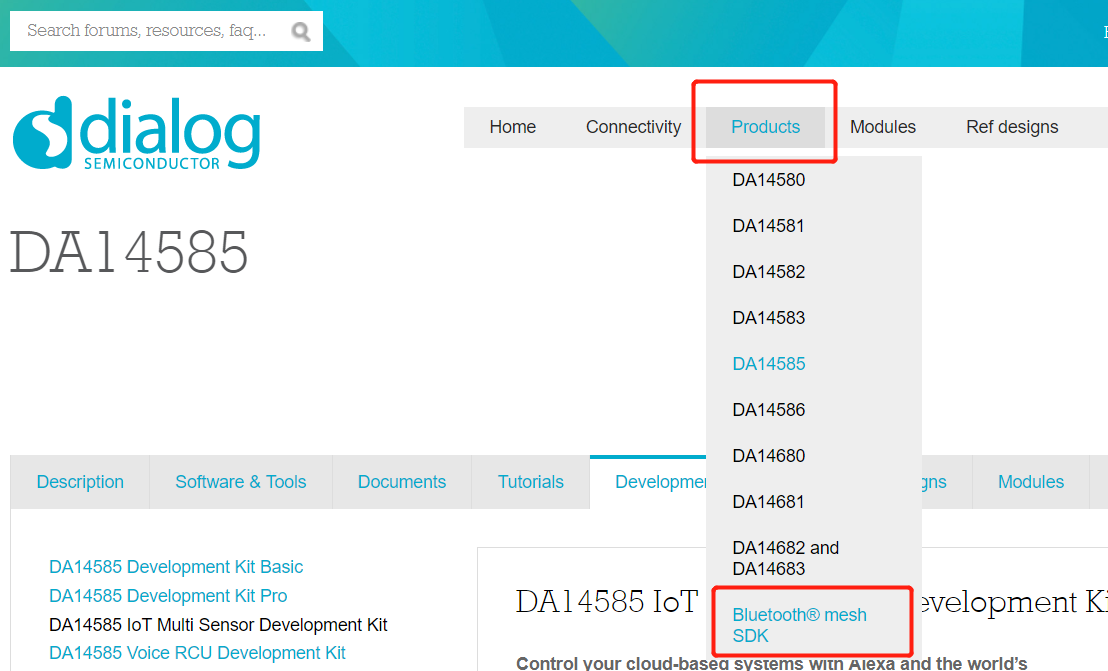Switch to the Documents tab
This screenshot has height=671, width=1108.
(401, 482)
